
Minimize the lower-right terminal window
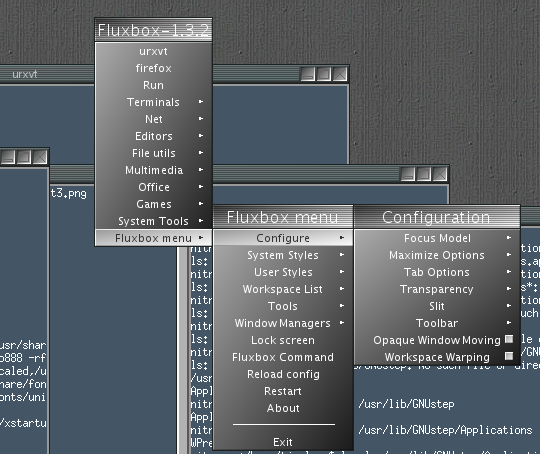(x=408, y=174)
